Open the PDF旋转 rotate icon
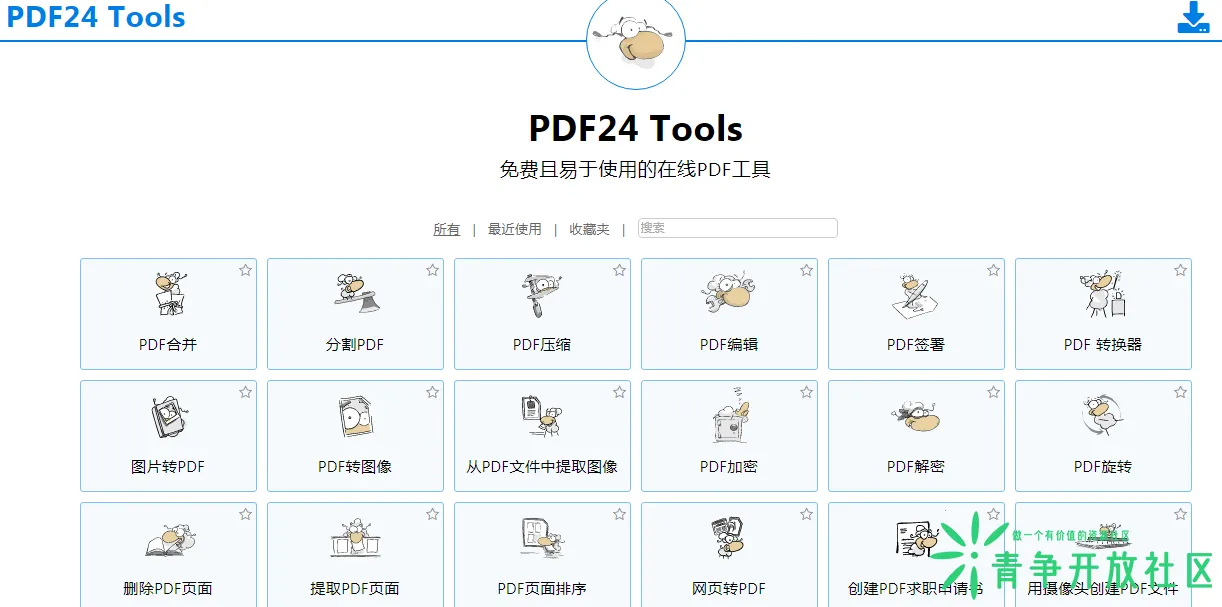Viewport: 1222px width, 607px height. [1103, 417]
